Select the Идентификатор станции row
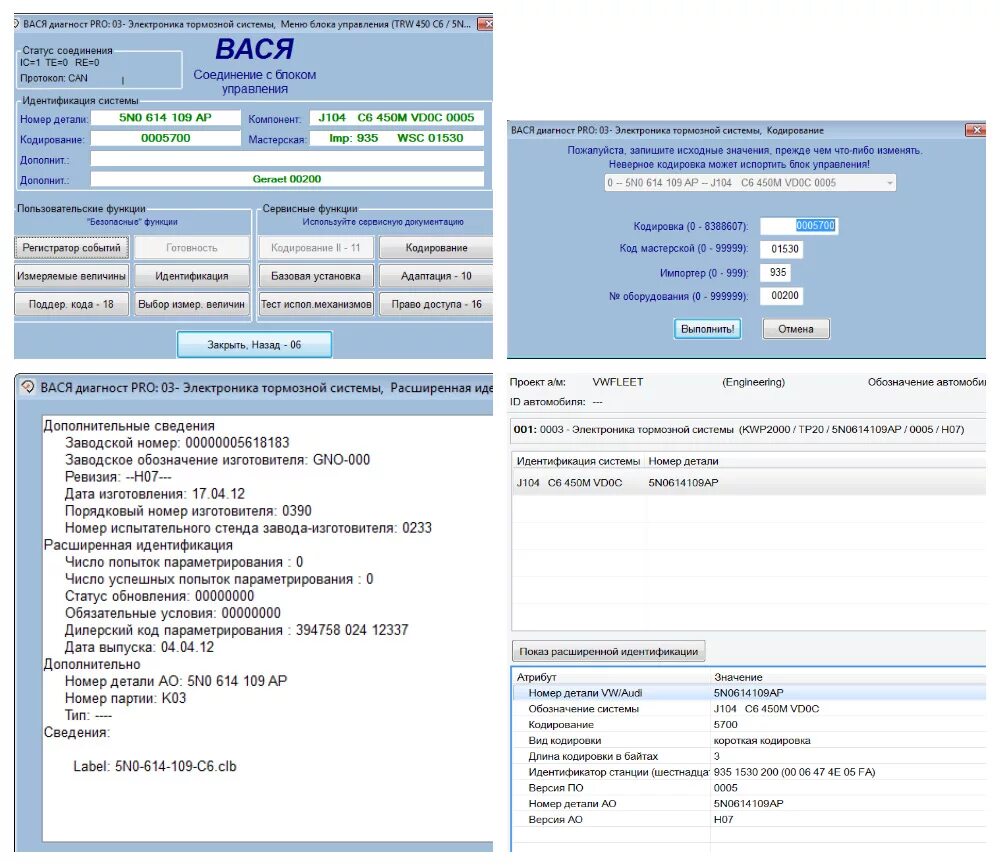This screenshot has height=866, width=1000. (x=749, y=772)
